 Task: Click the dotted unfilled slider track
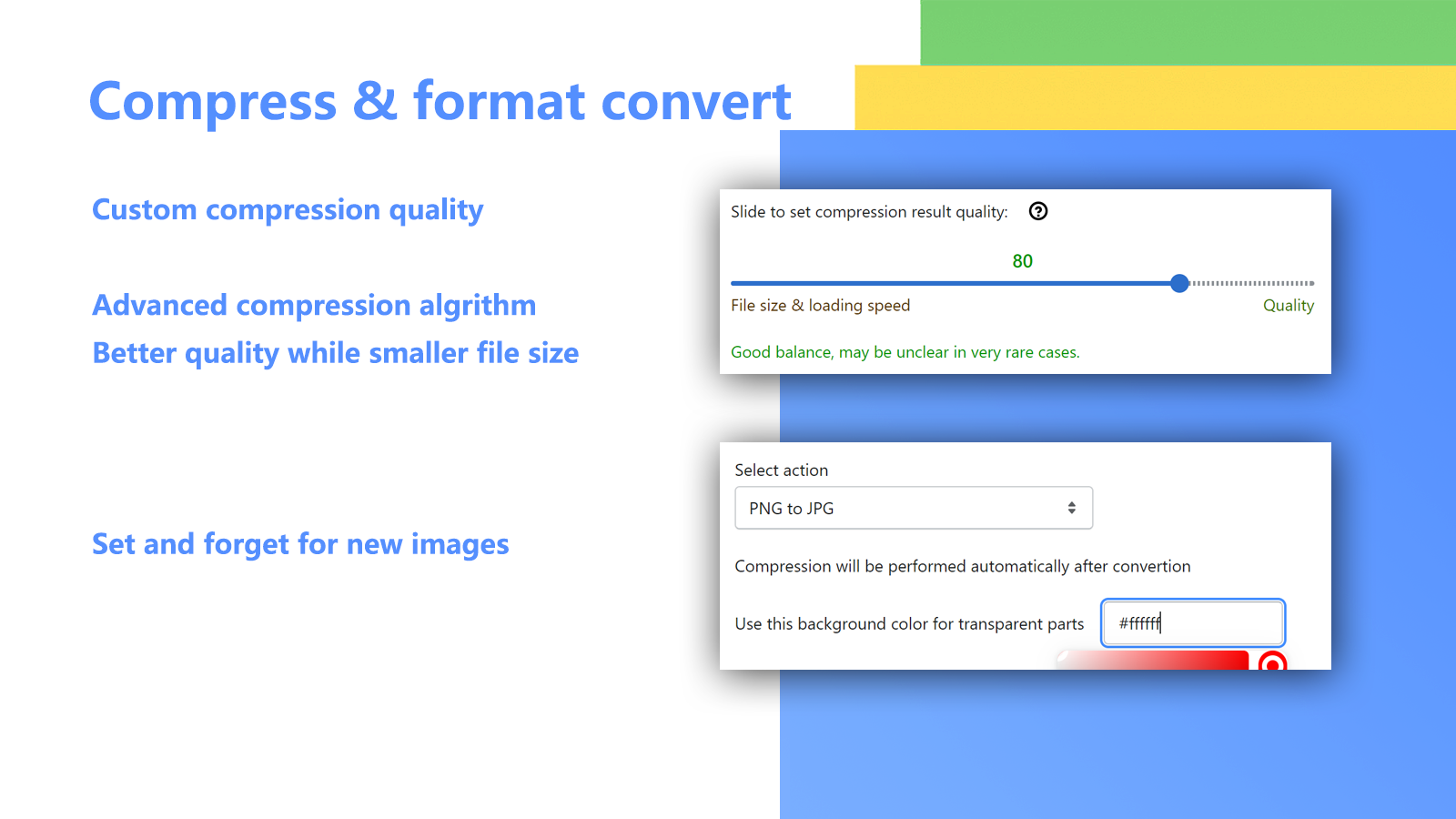tap(1254, 283)
